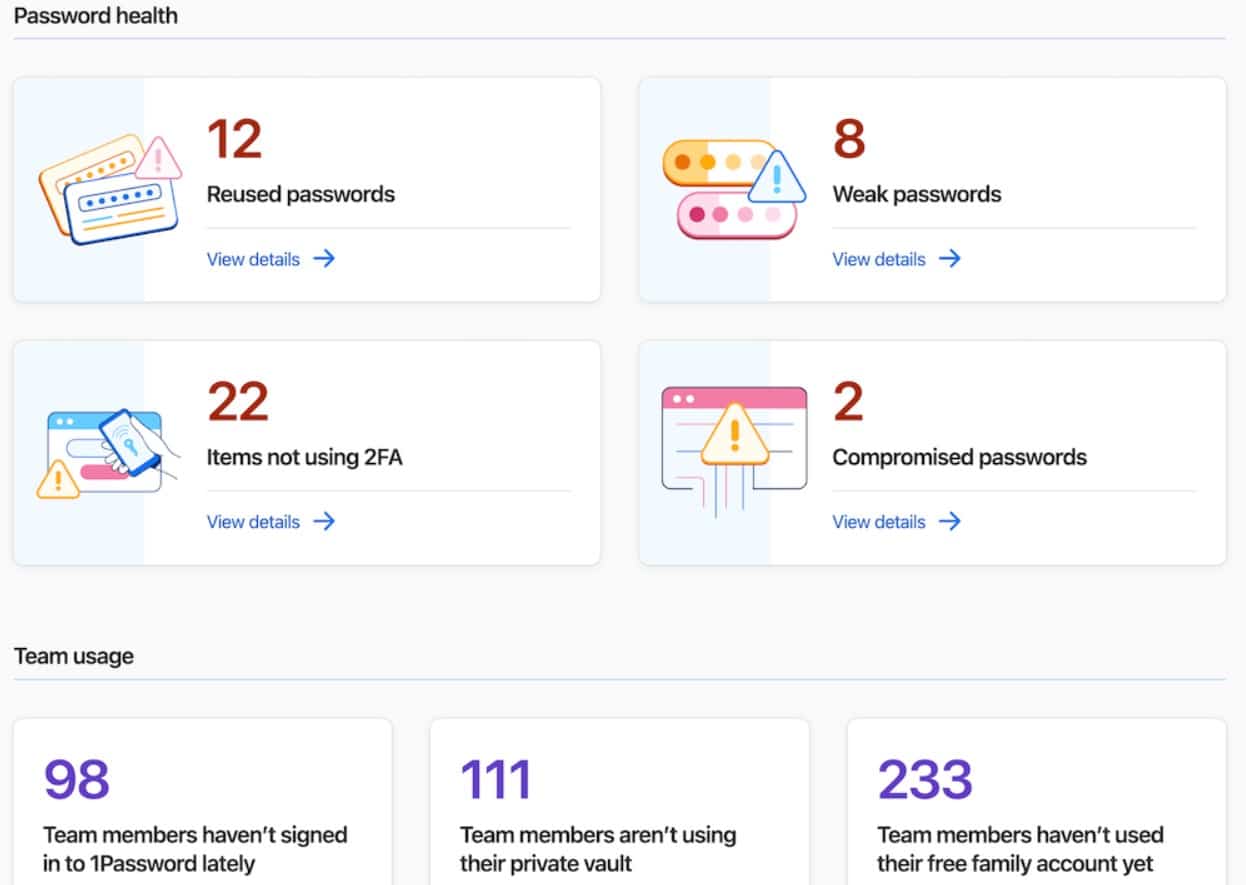View details for Compromised passwords
This screenshot has width=1246, height=885.
point(879,521)
